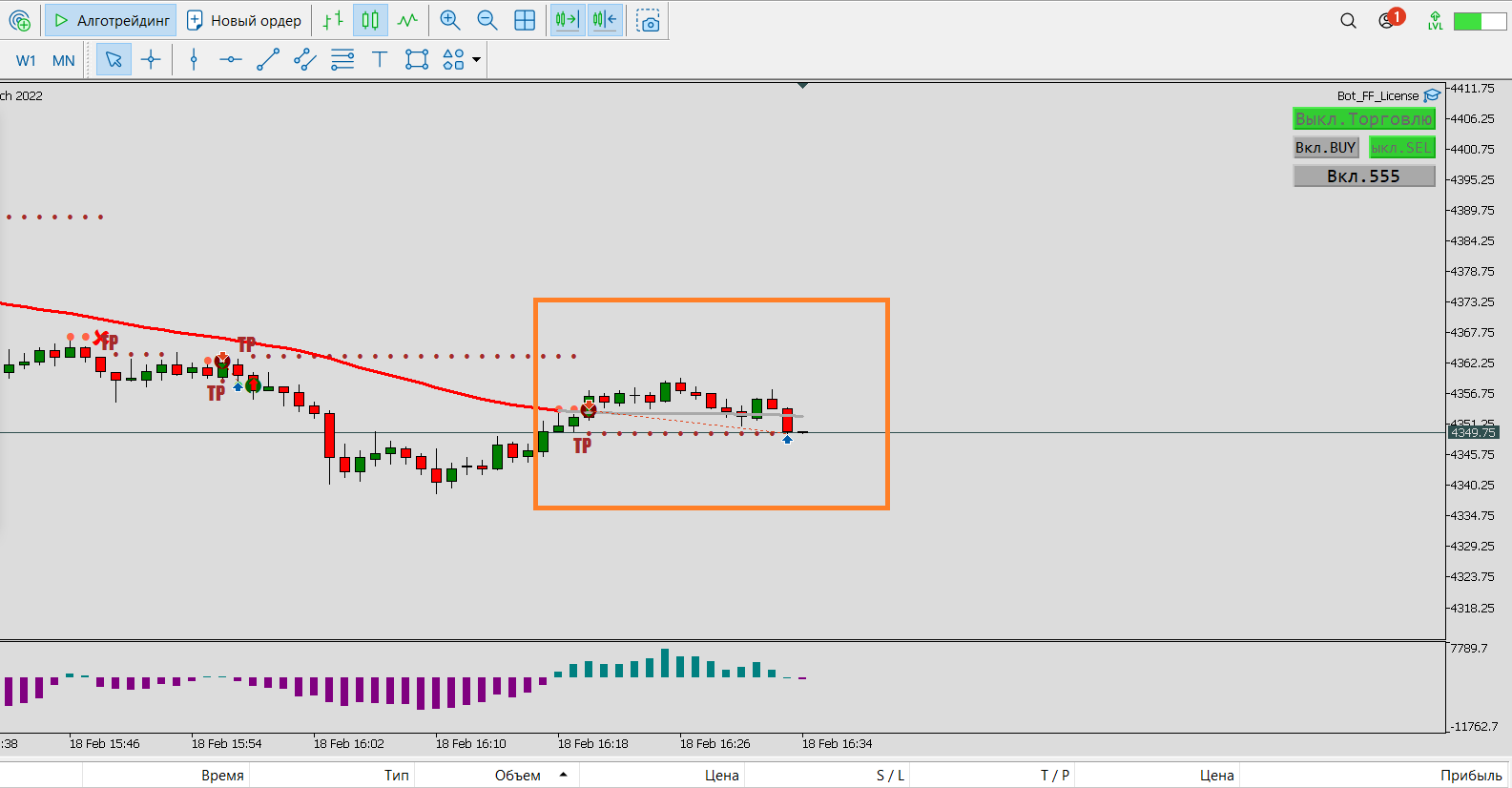Open the search magnifier at top right

pos(1348,20)
